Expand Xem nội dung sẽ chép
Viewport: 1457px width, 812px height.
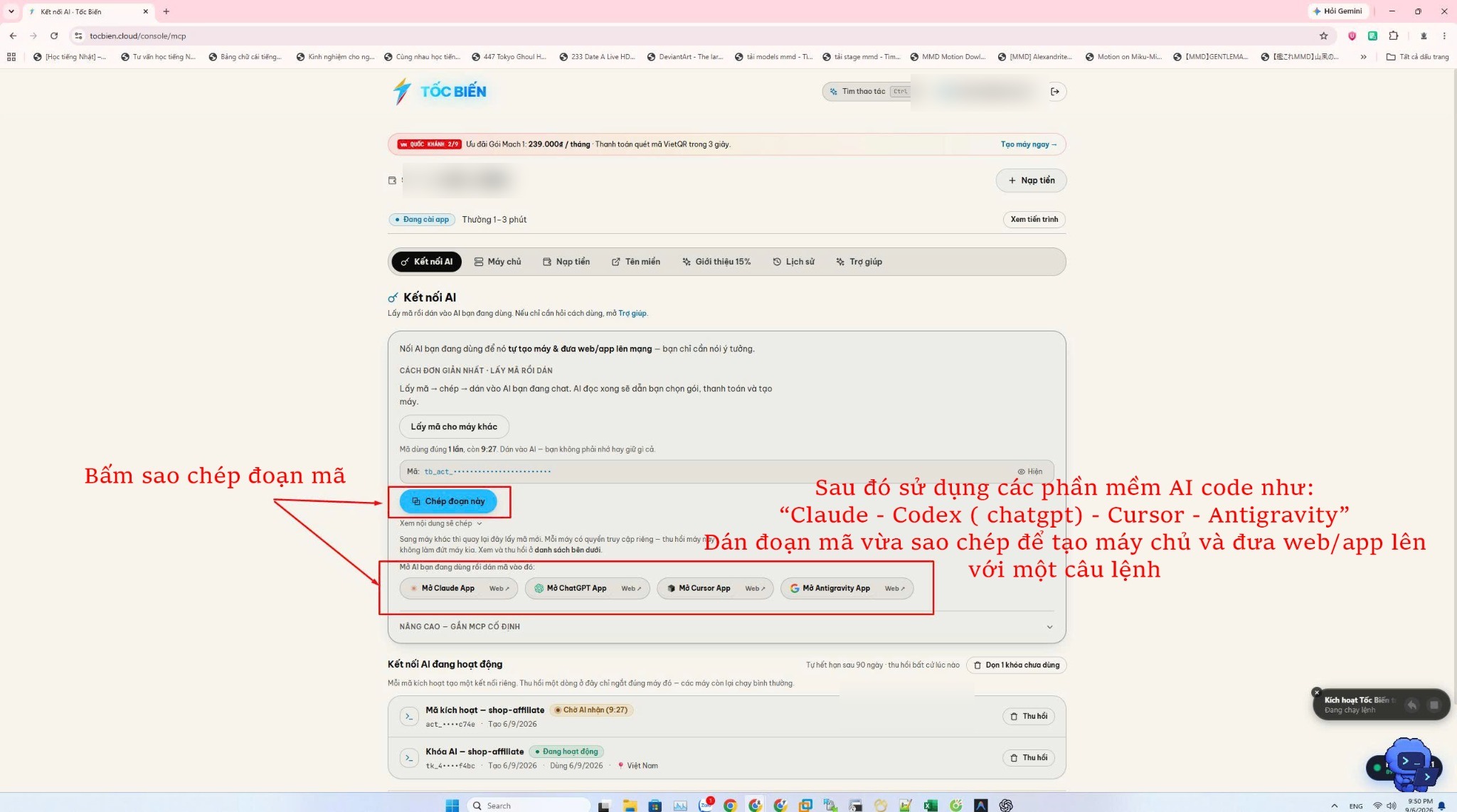440,523
